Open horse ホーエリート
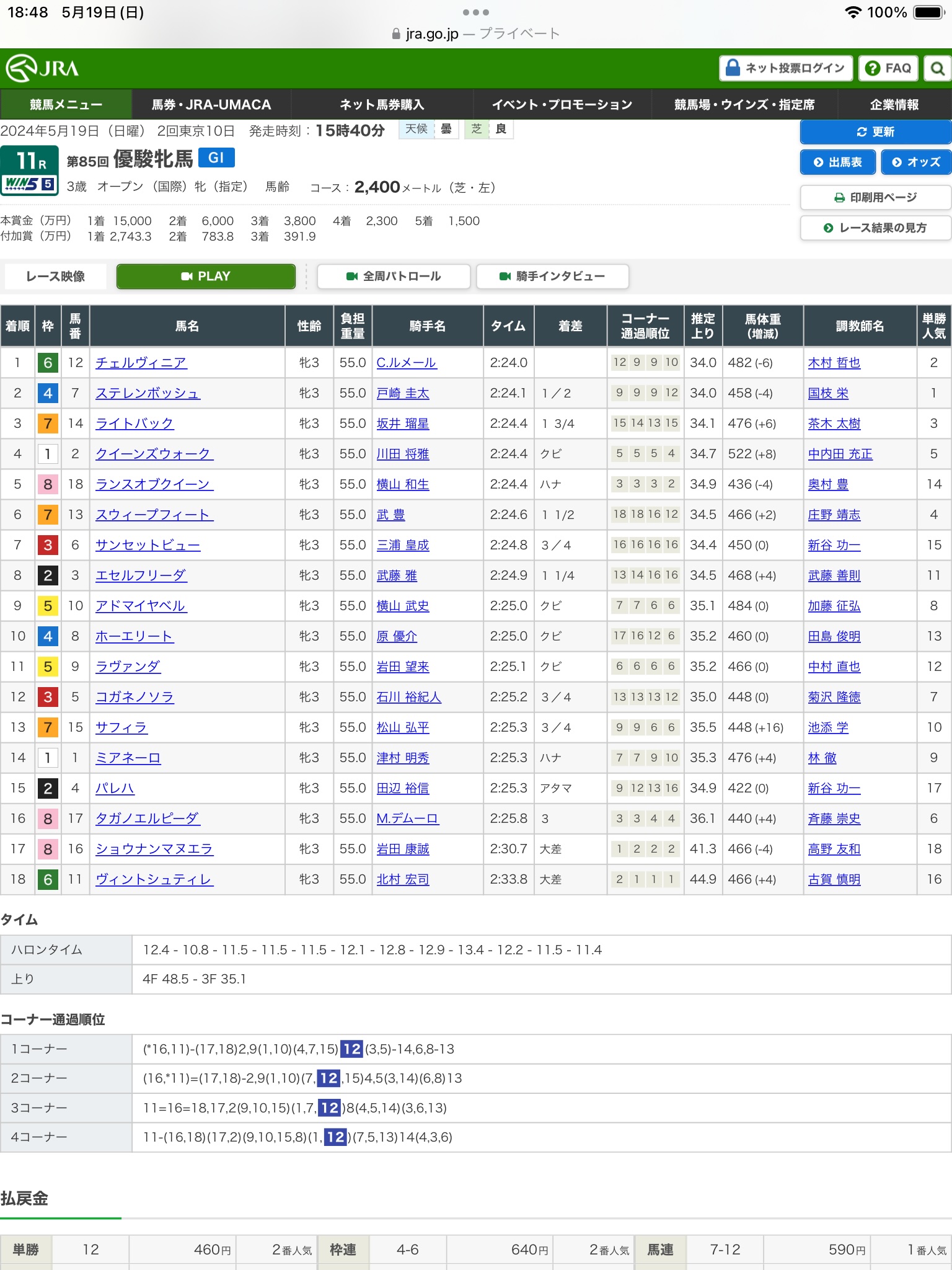 point(134,636)
